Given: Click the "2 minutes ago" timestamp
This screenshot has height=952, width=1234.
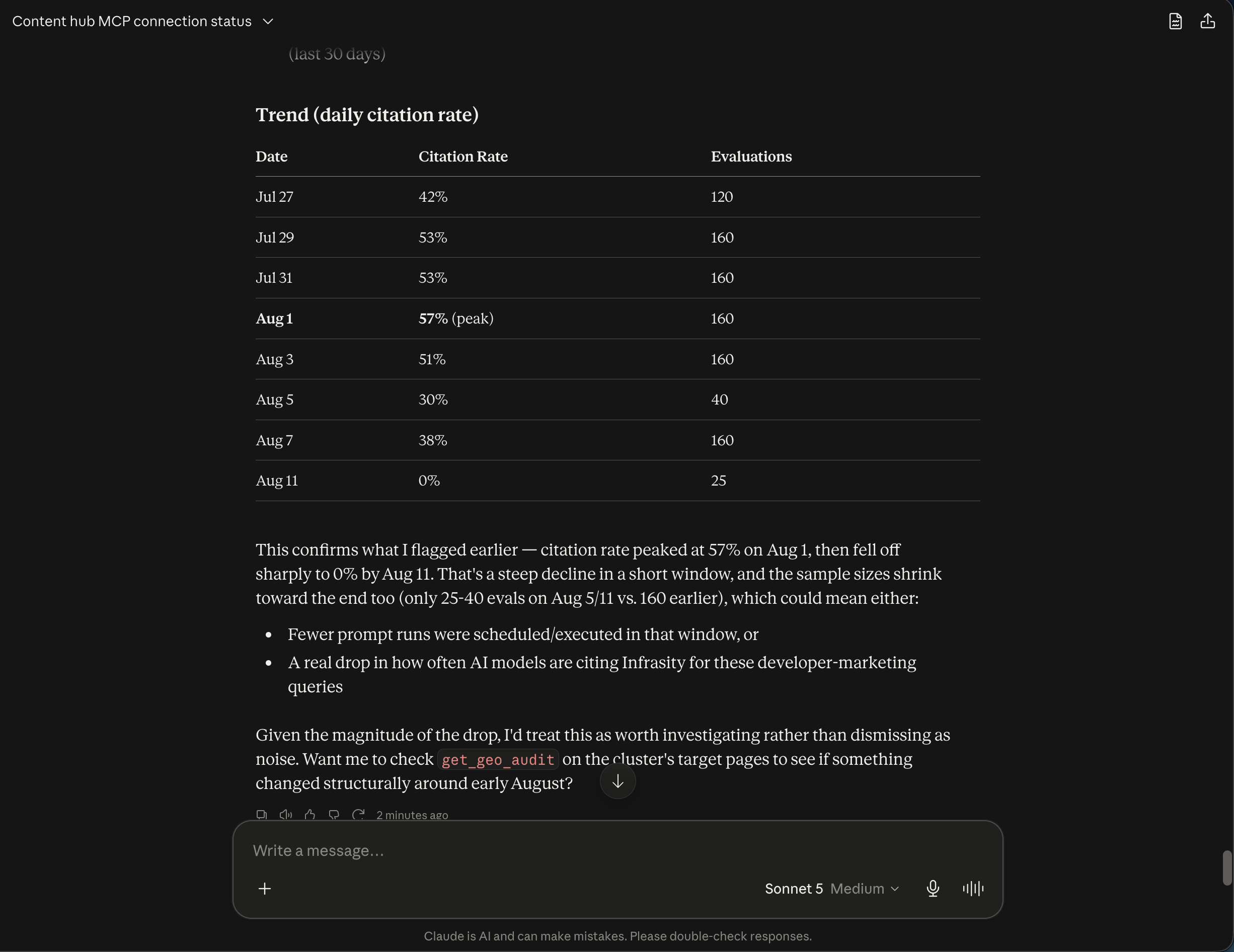Looking at the screenshot, I should [x=413, y=815].
